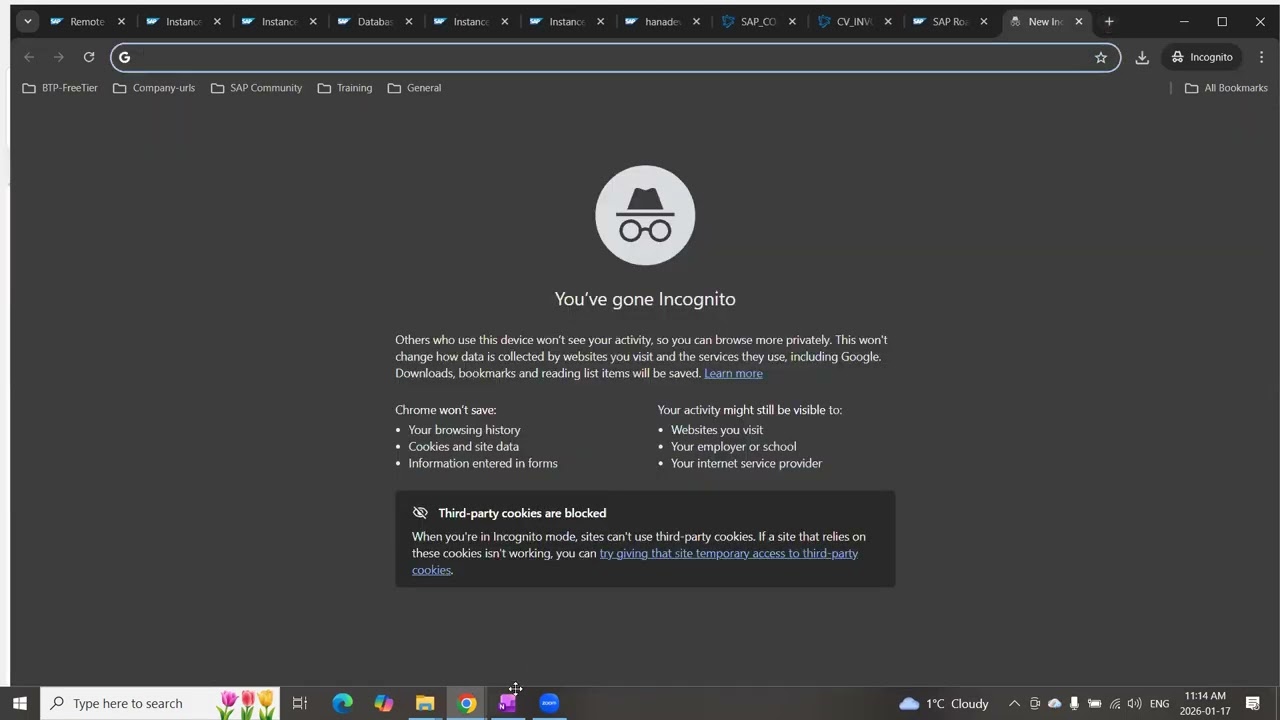The width and height of the screenshot is (1280, 720).
Task: Open the Windows Start menu
Action: click(20, 703)
